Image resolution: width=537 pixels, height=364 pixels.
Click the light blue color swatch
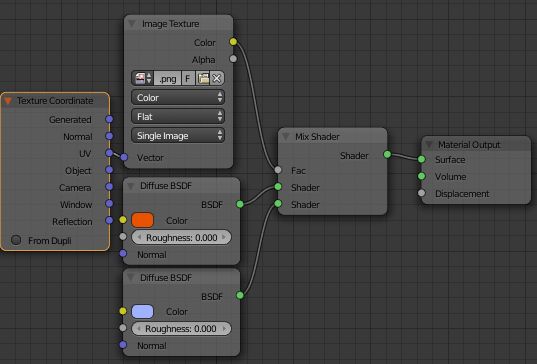[142, 312]
